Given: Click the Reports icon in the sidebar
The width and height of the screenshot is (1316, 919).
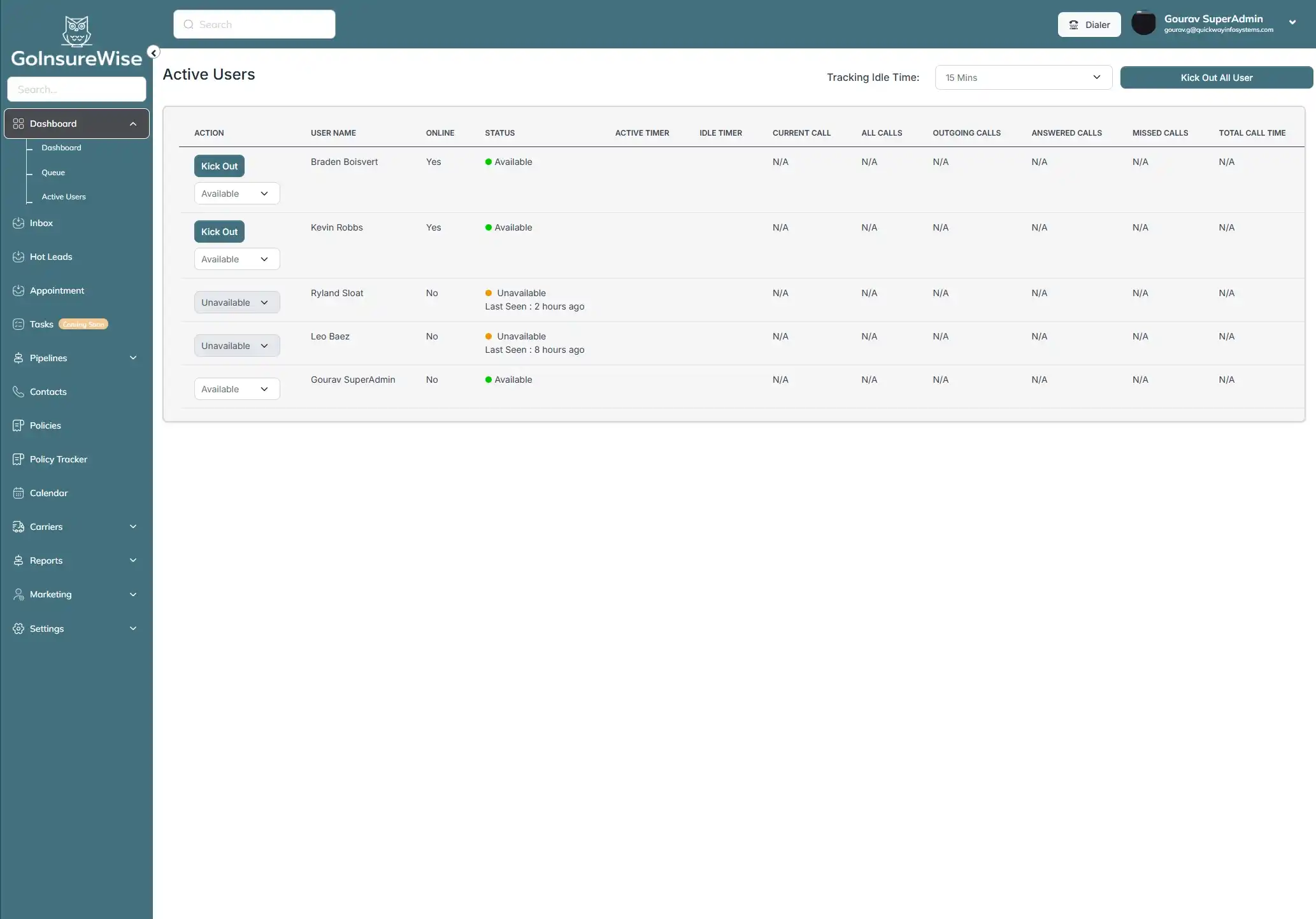Looking at the screenshot, I should [18, 560].
